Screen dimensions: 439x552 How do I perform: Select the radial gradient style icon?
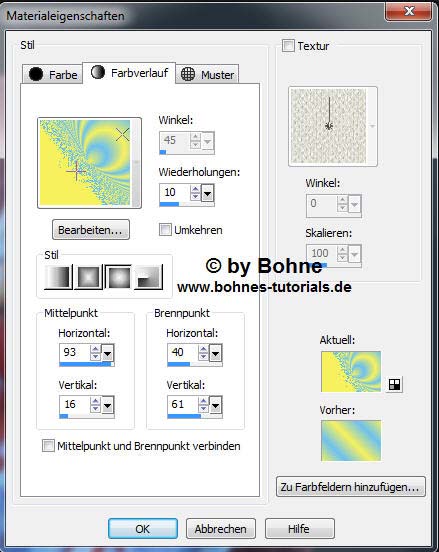click(x=149, y=277)
